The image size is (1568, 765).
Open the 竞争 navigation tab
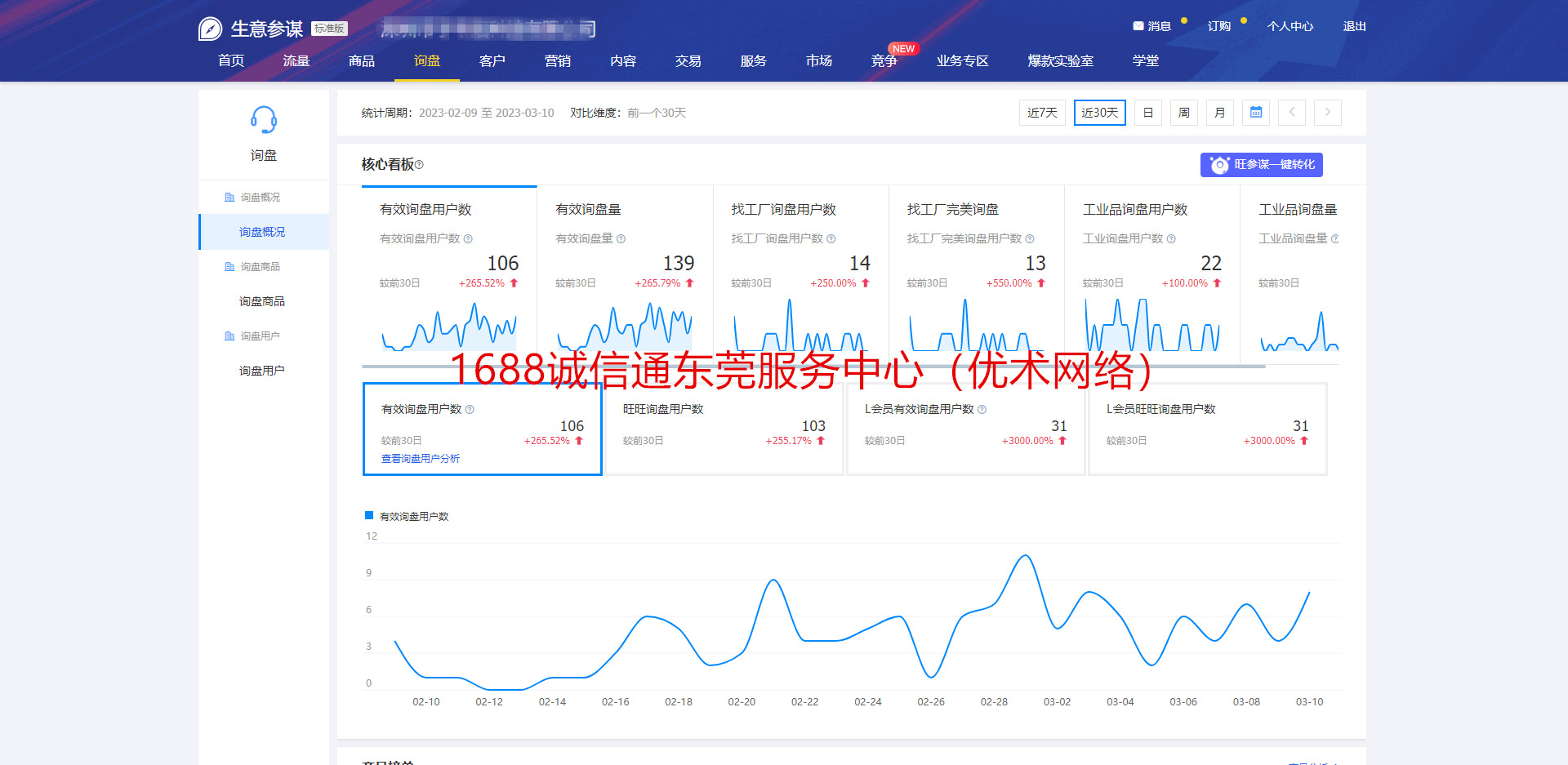[884, 61]
